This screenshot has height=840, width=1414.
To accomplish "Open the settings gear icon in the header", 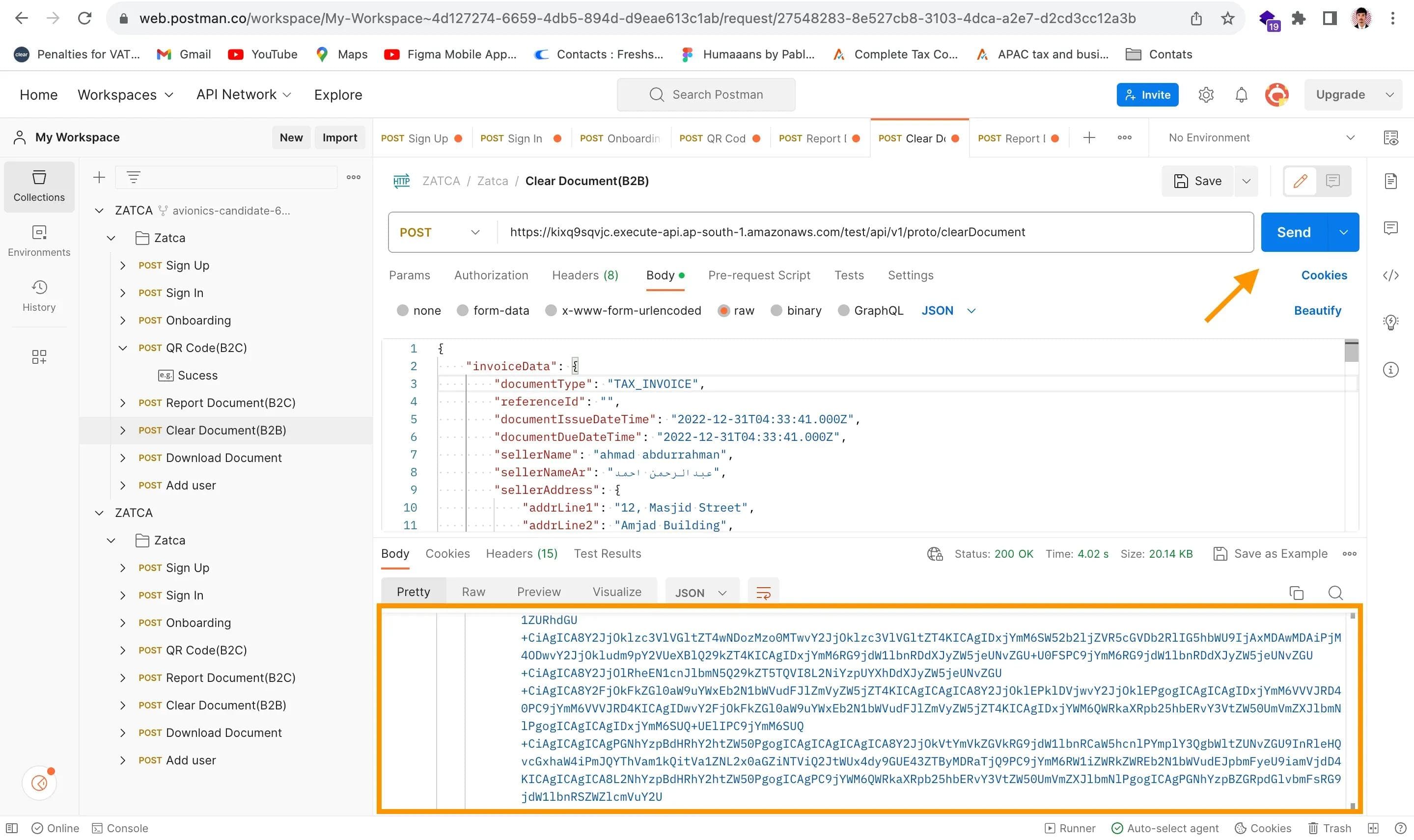I will coord(1206,95).
